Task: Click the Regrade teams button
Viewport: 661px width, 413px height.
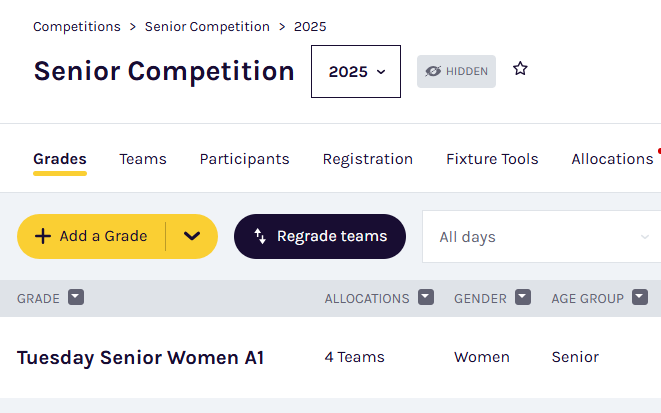Action: point(320,236)
